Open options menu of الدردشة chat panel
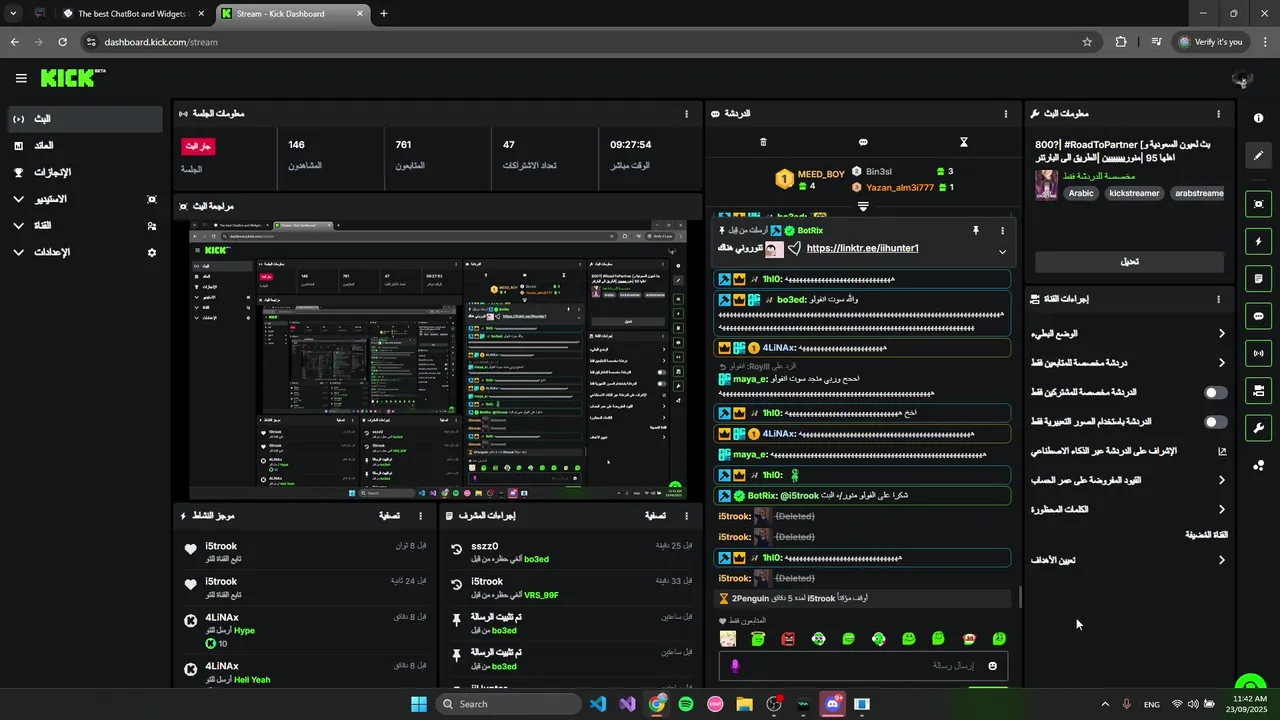Image resolution: width=1280 pixels, height=720 pixels. click(1006, 114)
